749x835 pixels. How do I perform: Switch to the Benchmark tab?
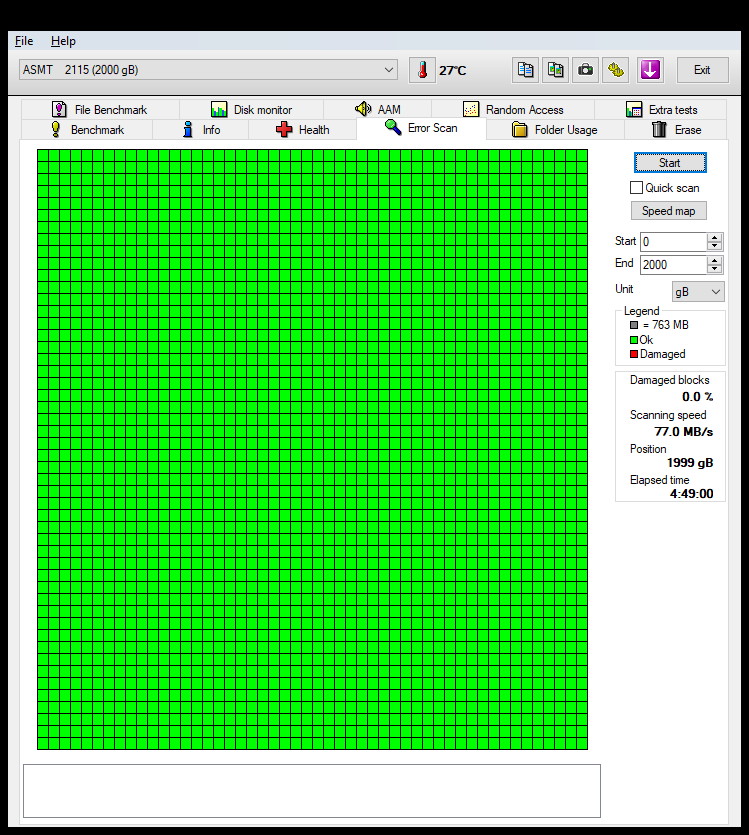[x=87, y=129]
